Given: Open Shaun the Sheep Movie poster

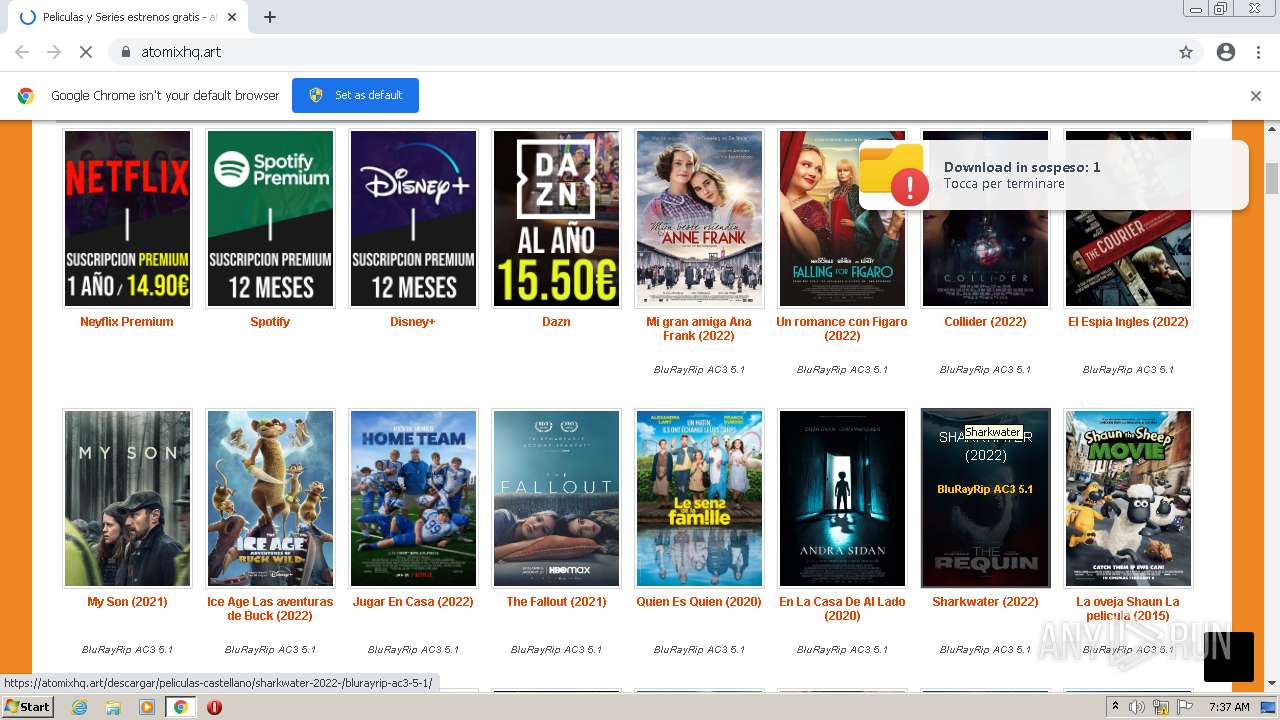Looking at the screenshot, I should point(1128,498).
